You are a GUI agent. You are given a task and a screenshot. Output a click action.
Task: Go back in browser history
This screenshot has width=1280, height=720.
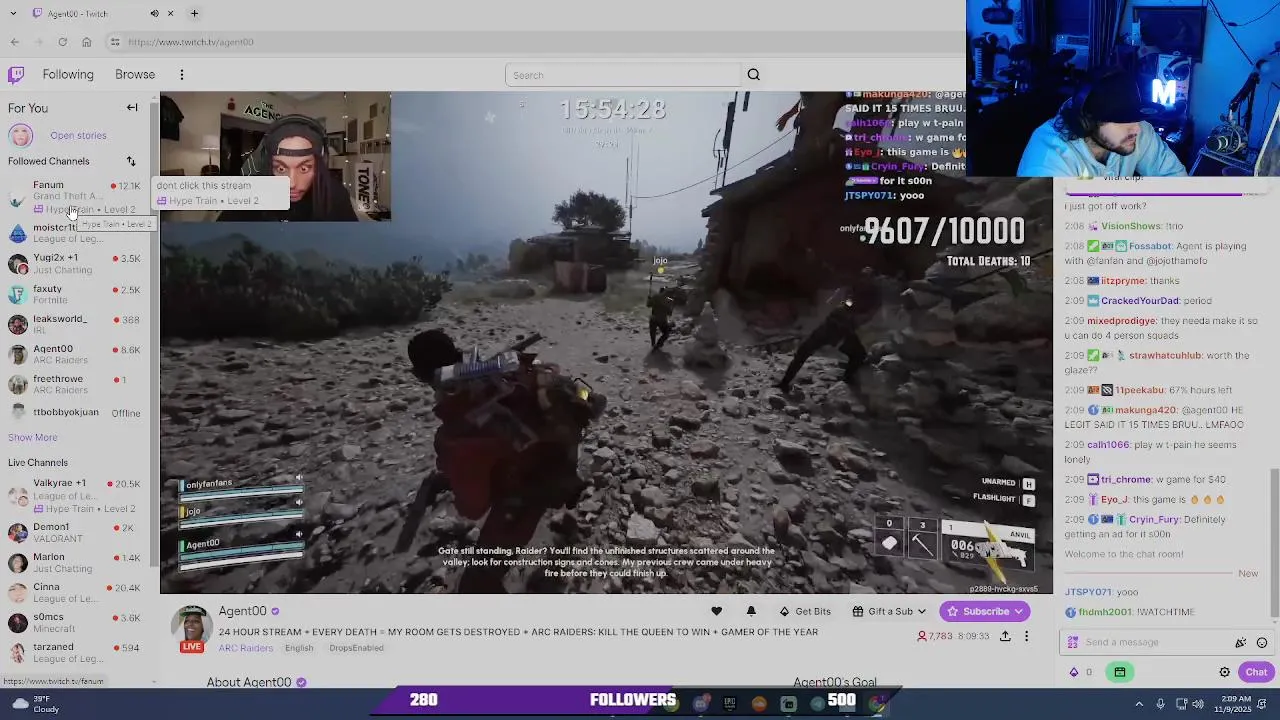tap(15, 42)
